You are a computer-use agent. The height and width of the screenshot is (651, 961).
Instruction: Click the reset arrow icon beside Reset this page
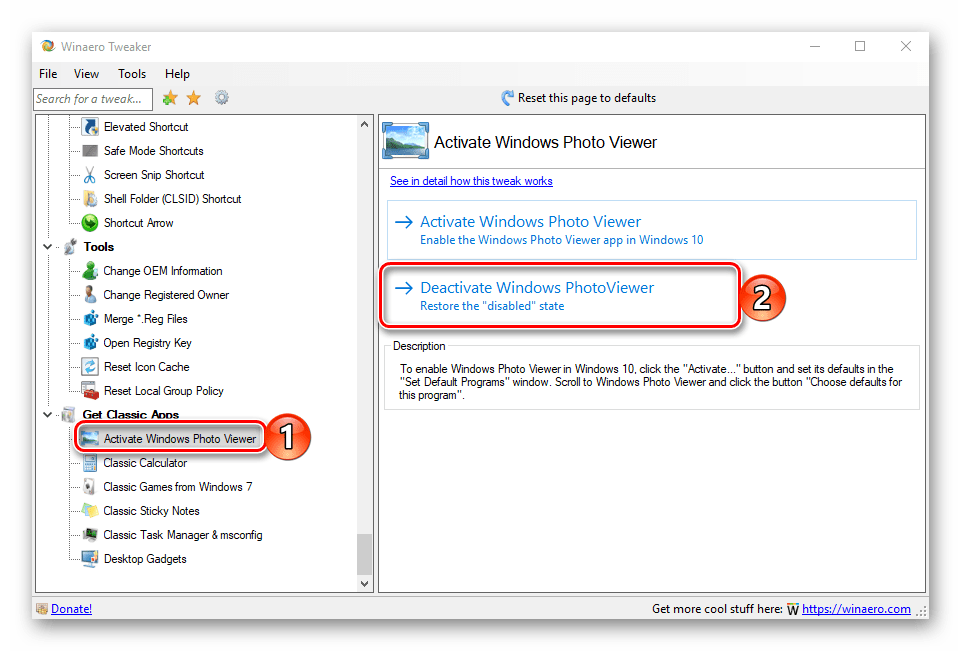pos(507,98)
